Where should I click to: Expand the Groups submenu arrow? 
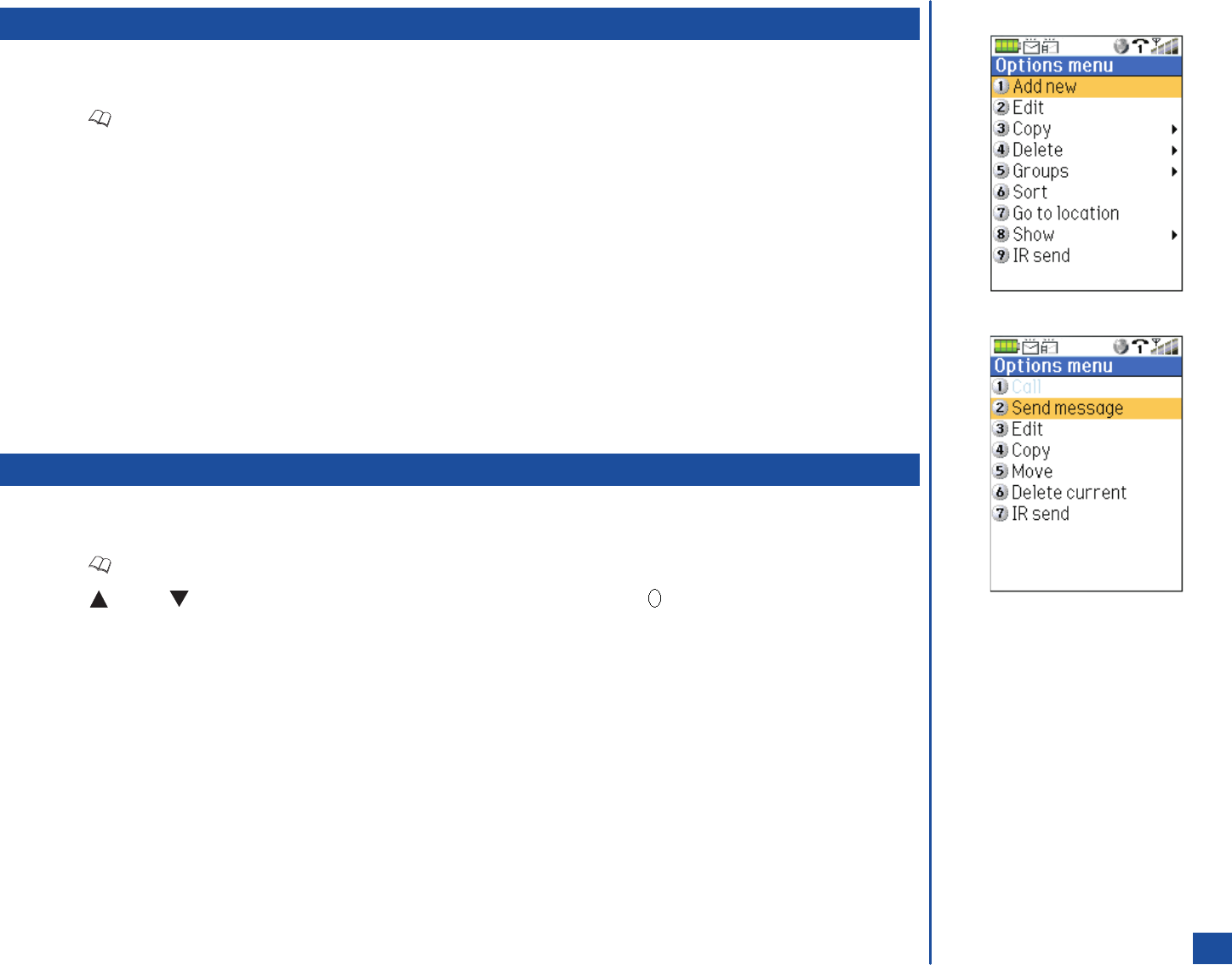pyautogui.click(x=1174, y=172)
